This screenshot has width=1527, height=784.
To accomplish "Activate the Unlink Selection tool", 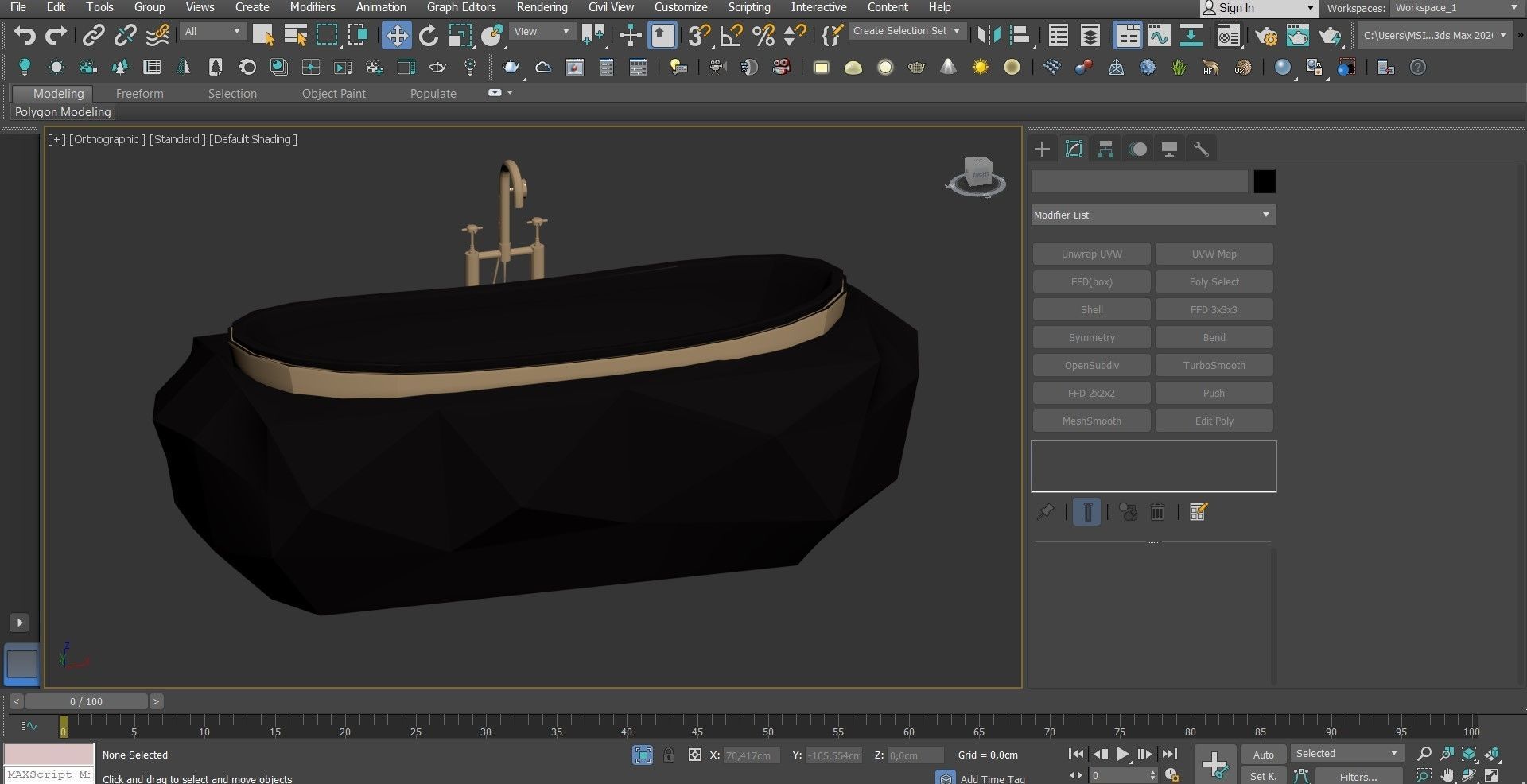I will [126, 35].
